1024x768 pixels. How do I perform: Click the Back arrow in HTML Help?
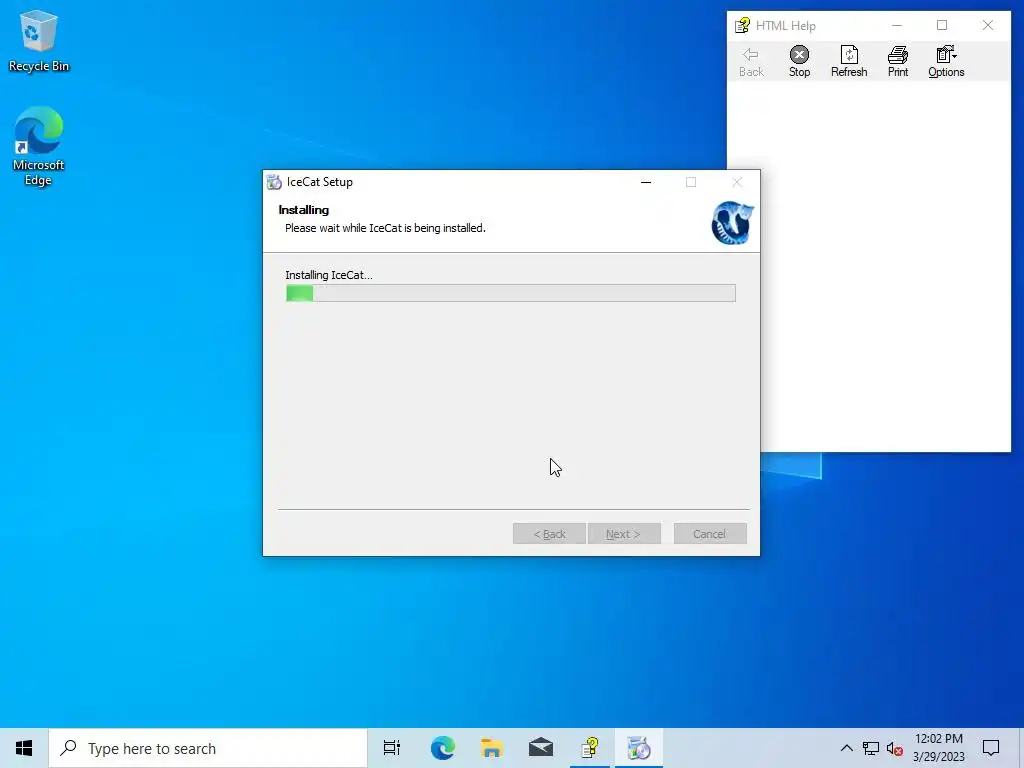tap(750, 61)
